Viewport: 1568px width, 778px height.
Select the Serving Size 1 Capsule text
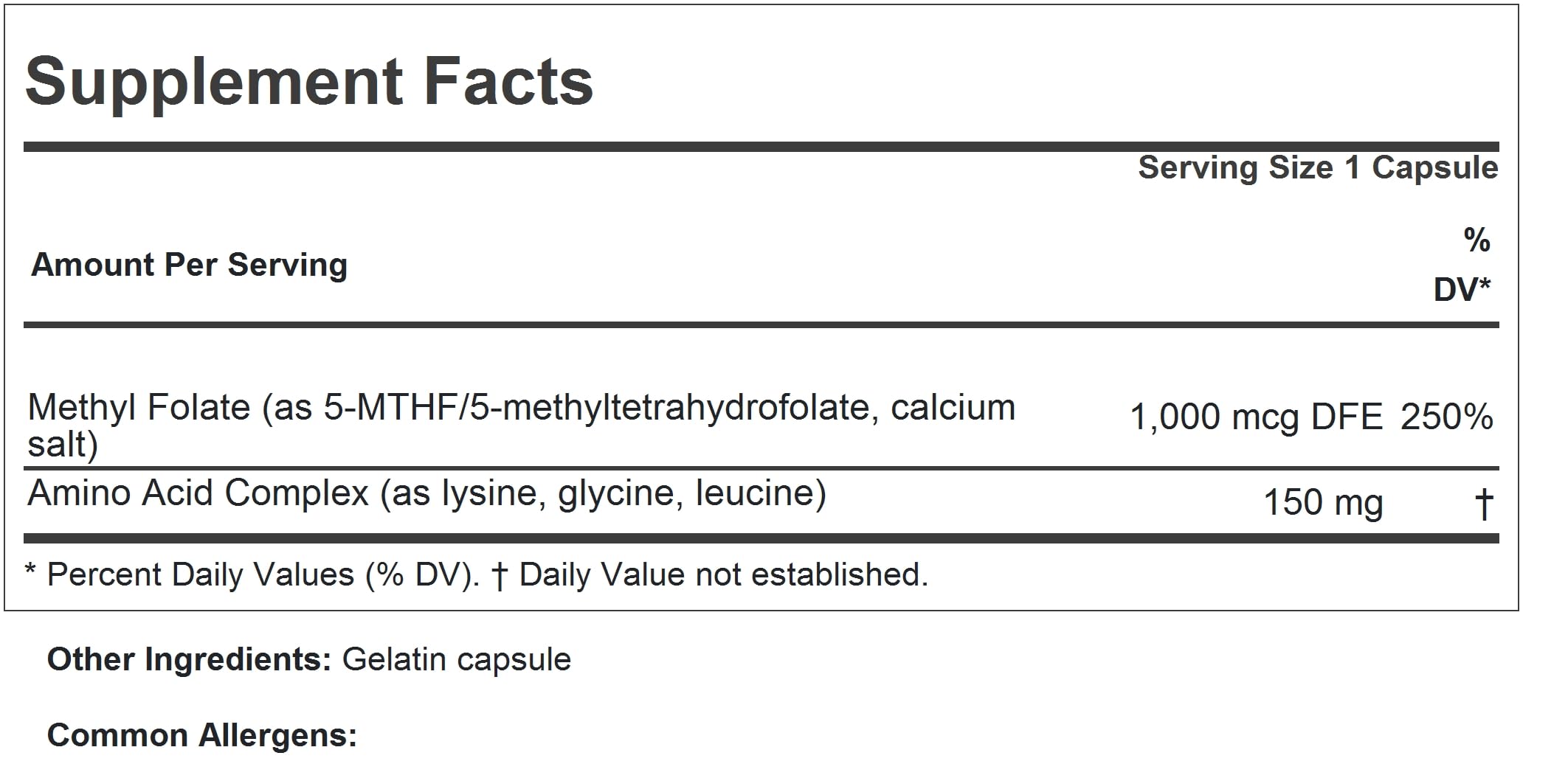point(1317,168)
